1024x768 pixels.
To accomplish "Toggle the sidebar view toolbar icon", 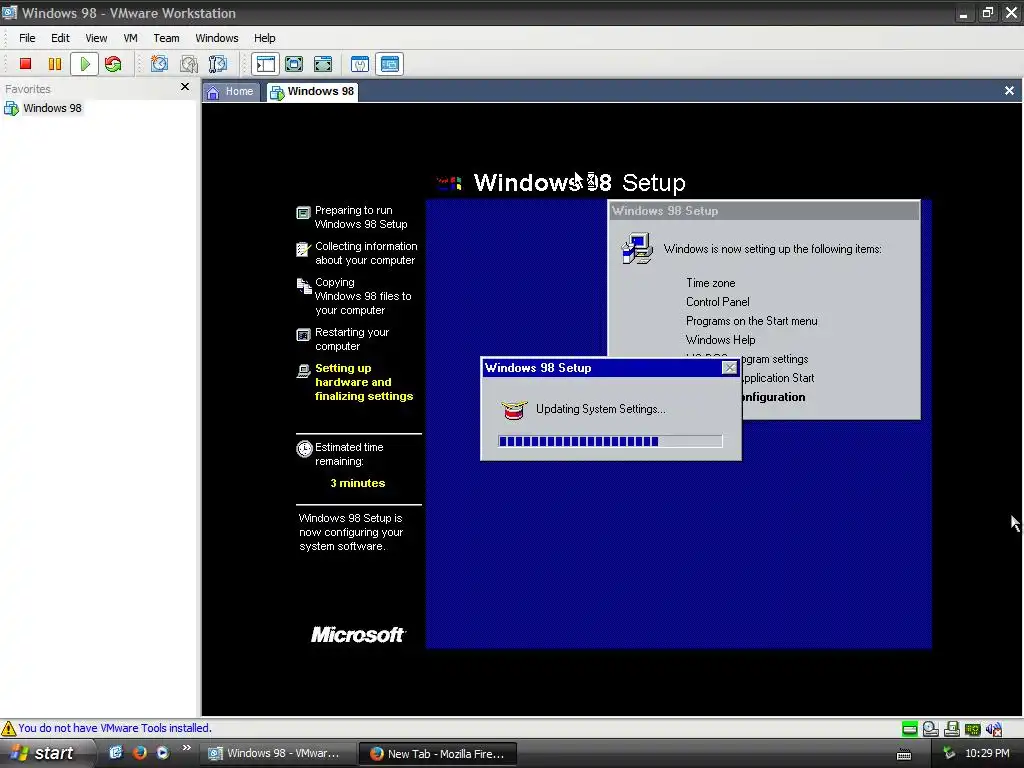I will [265, 63].
